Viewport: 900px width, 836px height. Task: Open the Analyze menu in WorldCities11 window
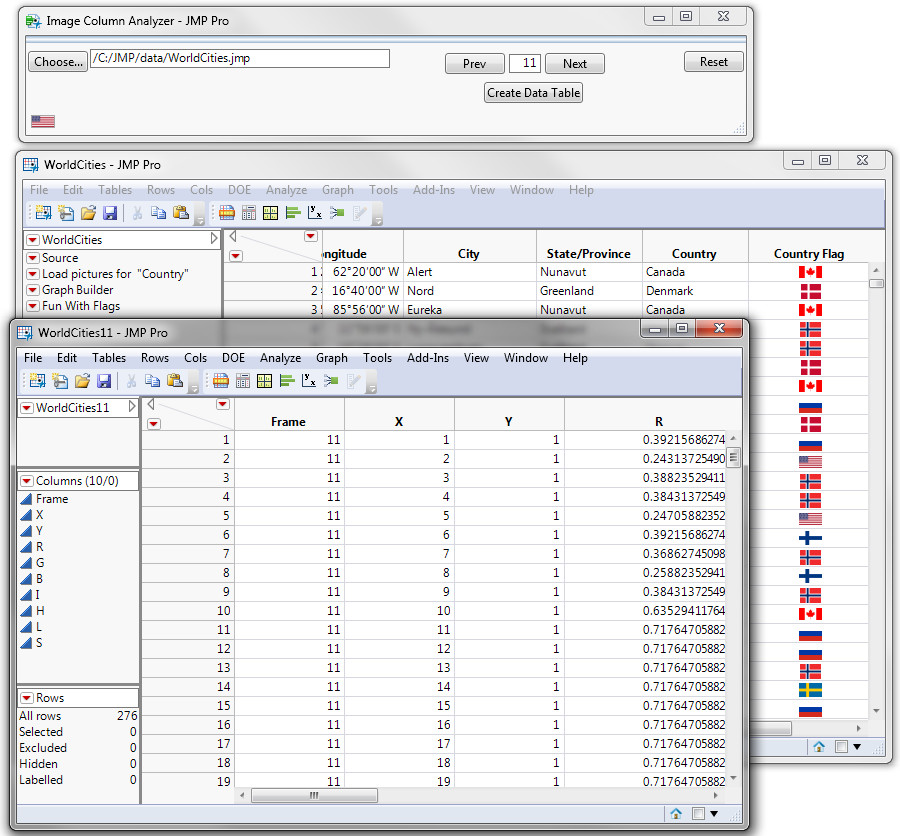click(280, 358)
